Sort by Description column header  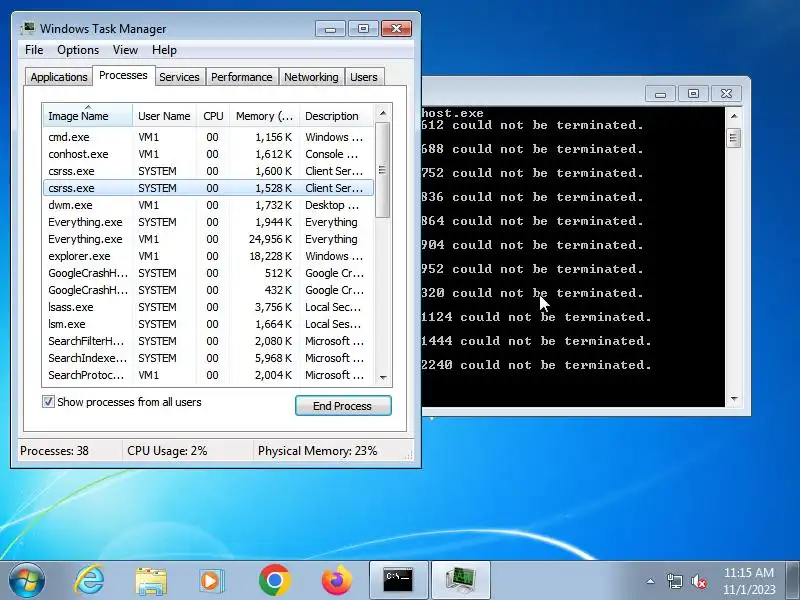pos(337,116)
